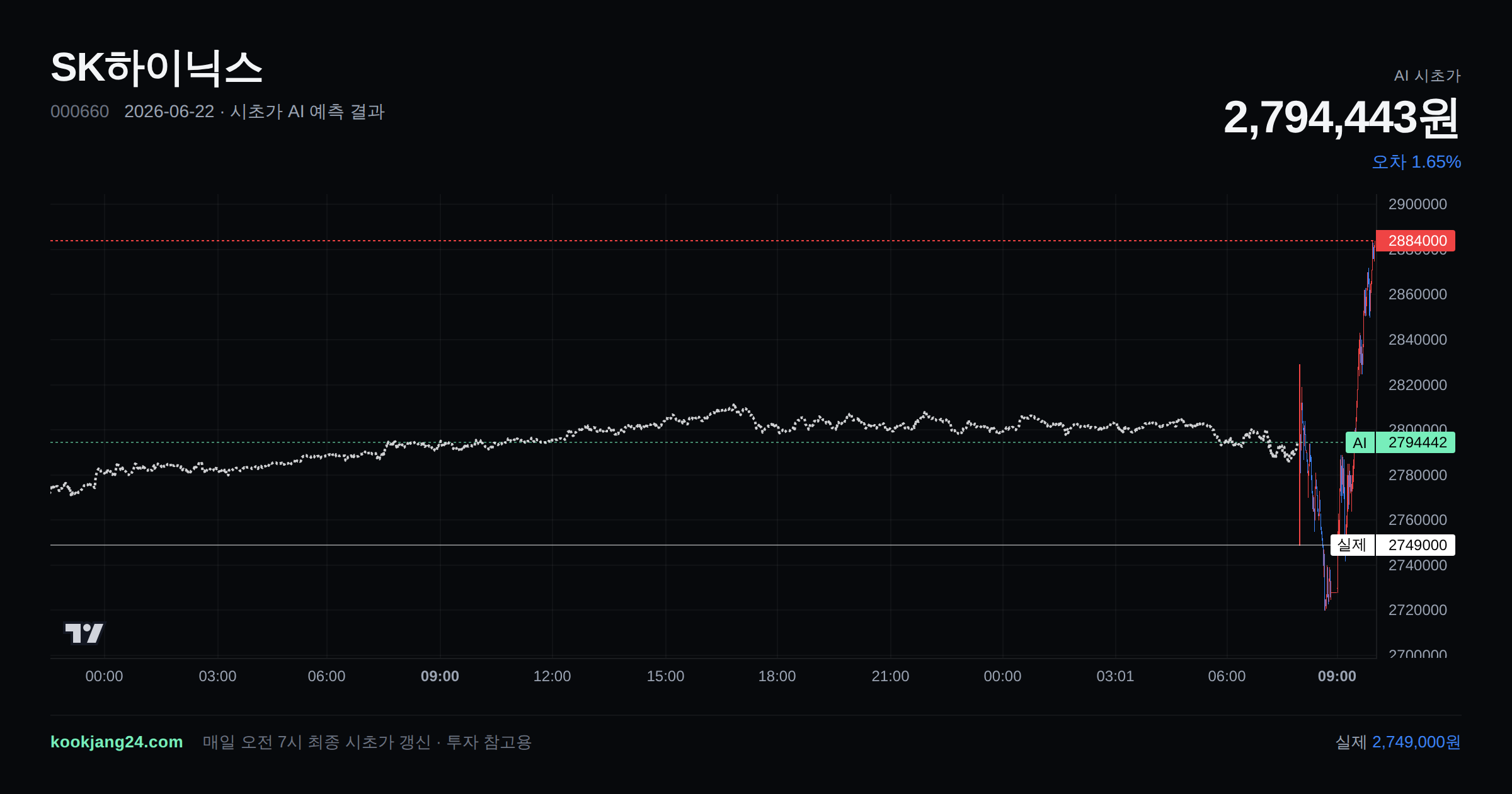Screen dimensions: 1512x794
Task: Click the 2860000 price axis label
Action: 1417,294
